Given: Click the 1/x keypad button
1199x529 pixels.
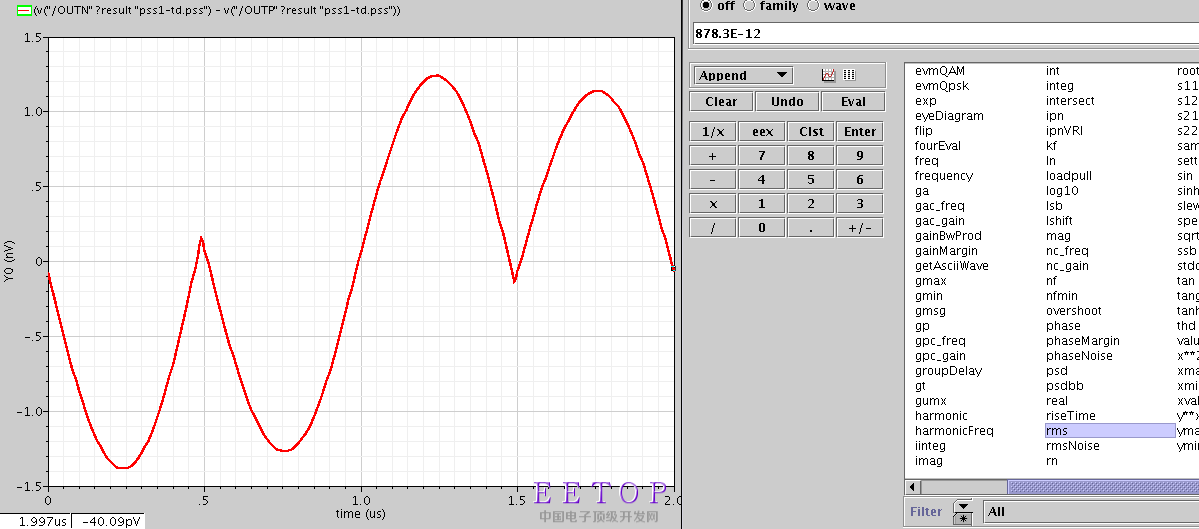Looking at the screenshot, I should (713, 131).
